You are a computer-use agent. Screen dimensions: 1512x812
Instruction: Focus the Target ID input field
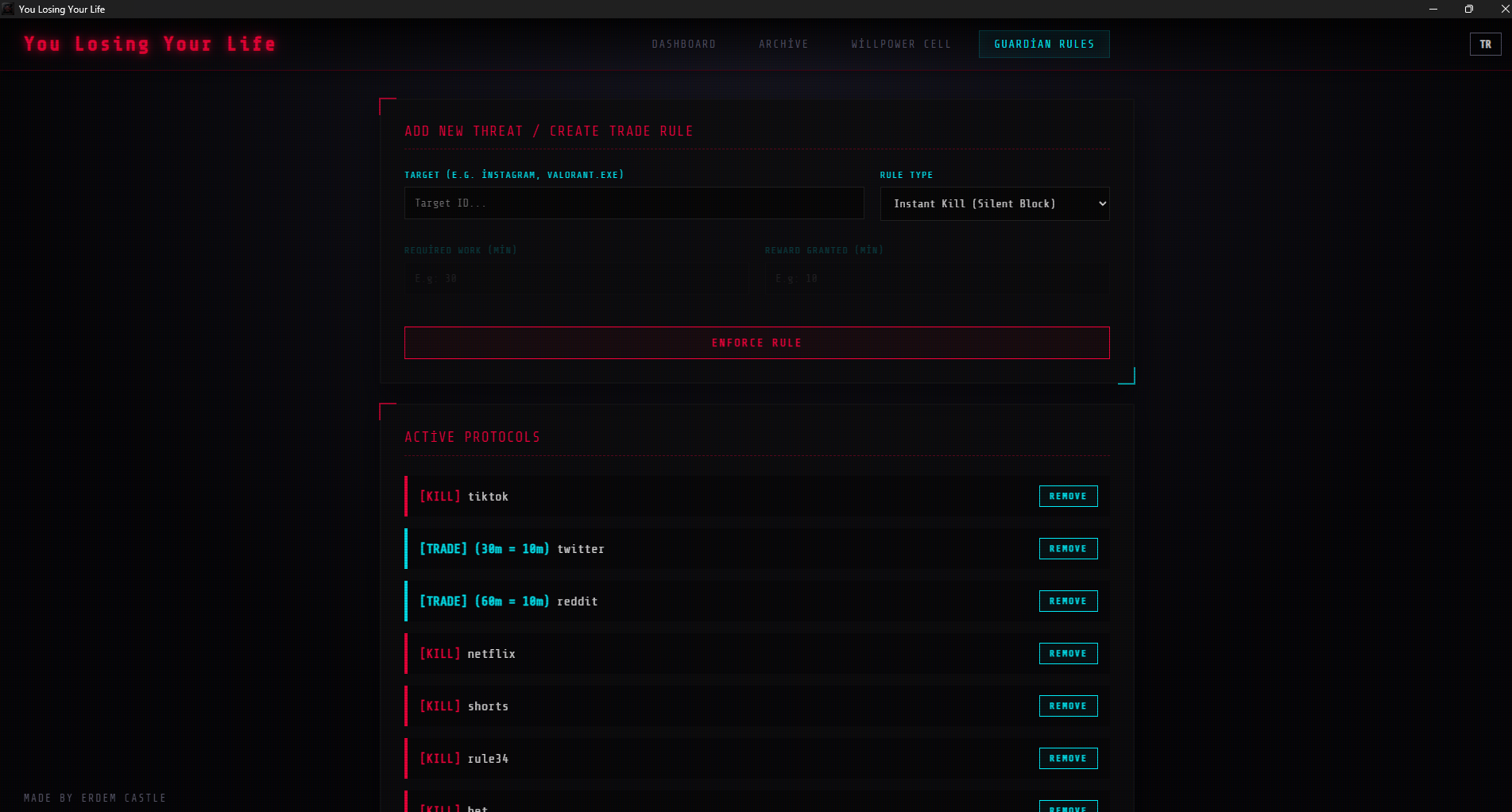[634, 203]
